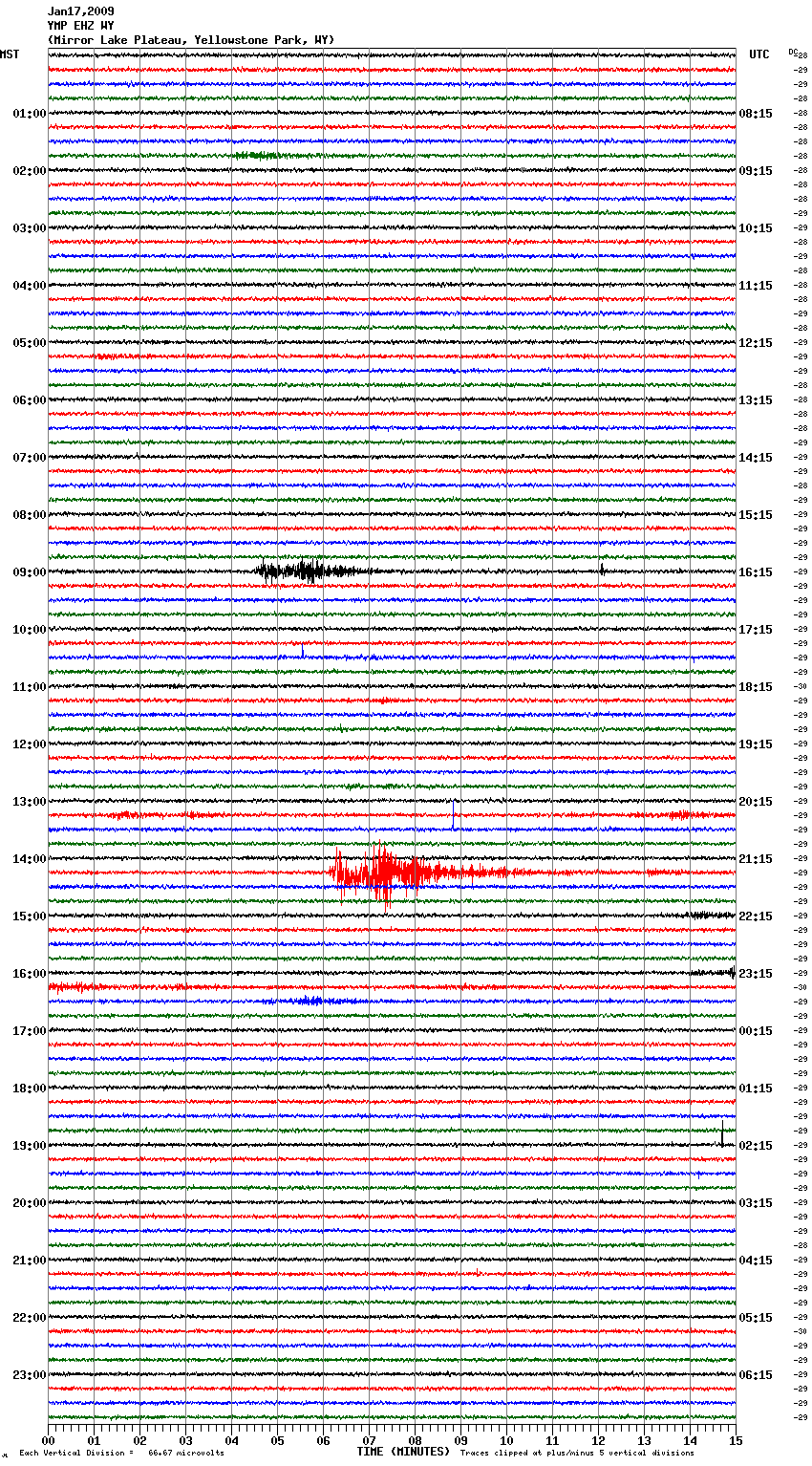
Task: Click the black seismic burst on 09:00 trace
Action: (x=315, y=571)
